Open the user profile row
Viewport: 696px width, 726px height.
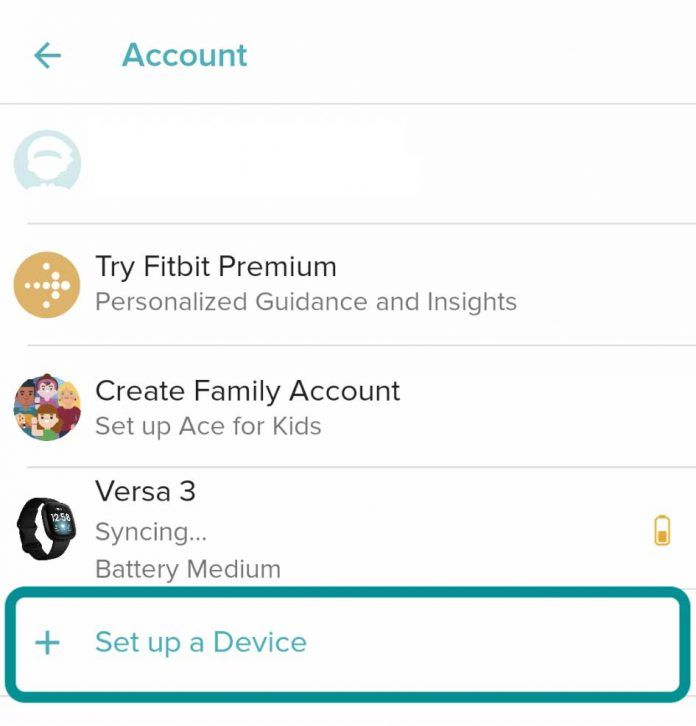pos(348,163)
